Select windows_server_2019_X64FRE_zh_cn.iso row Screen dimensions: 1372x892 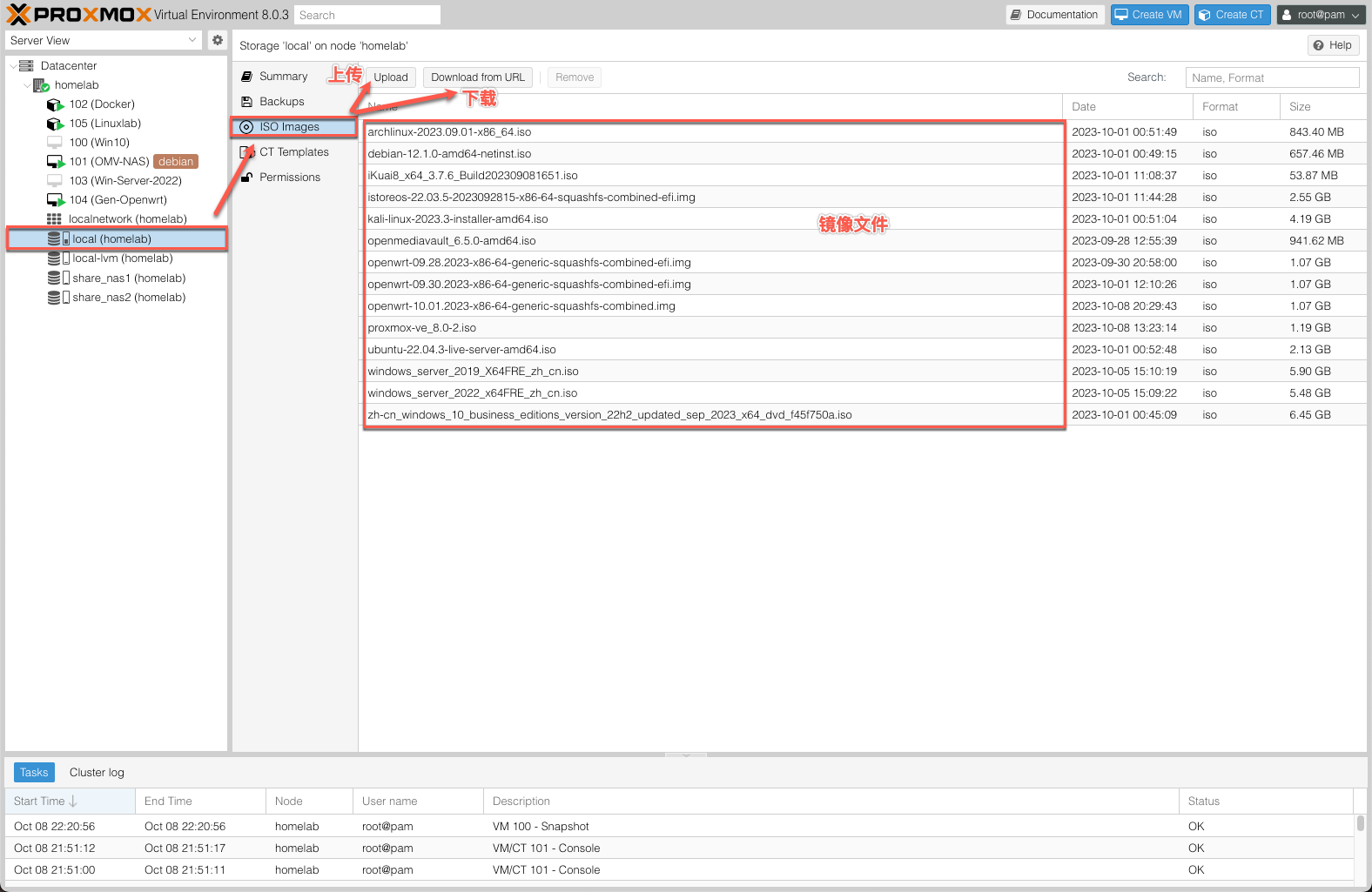863,372
